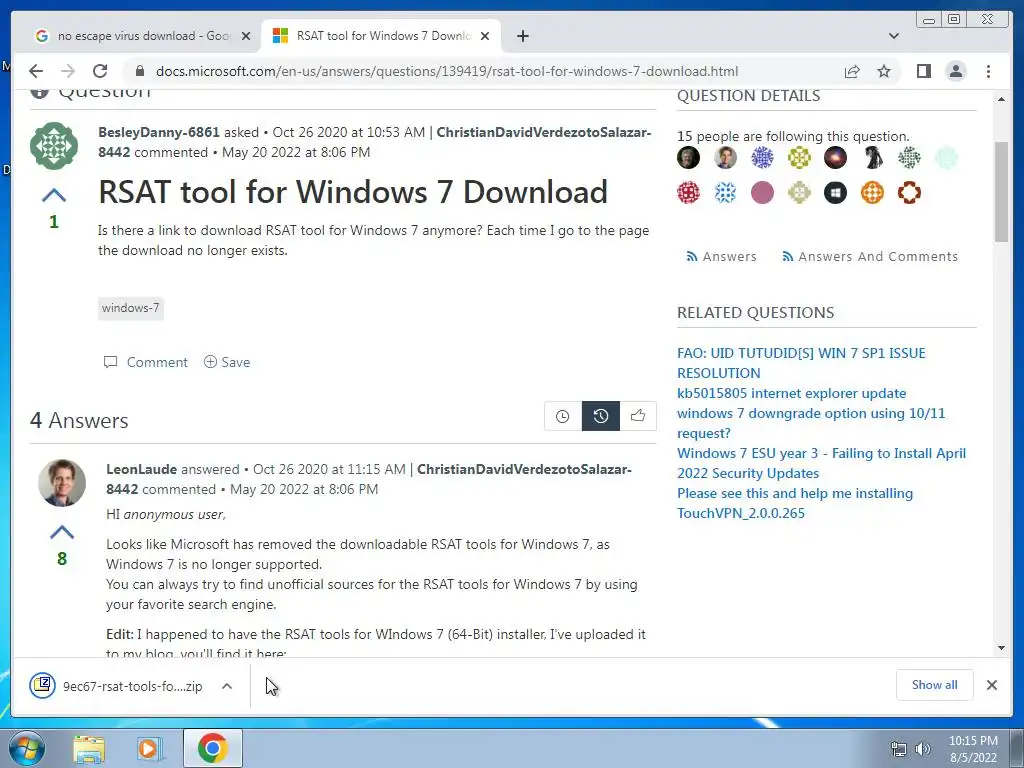View site information via padlock icon

coord(139,71)
